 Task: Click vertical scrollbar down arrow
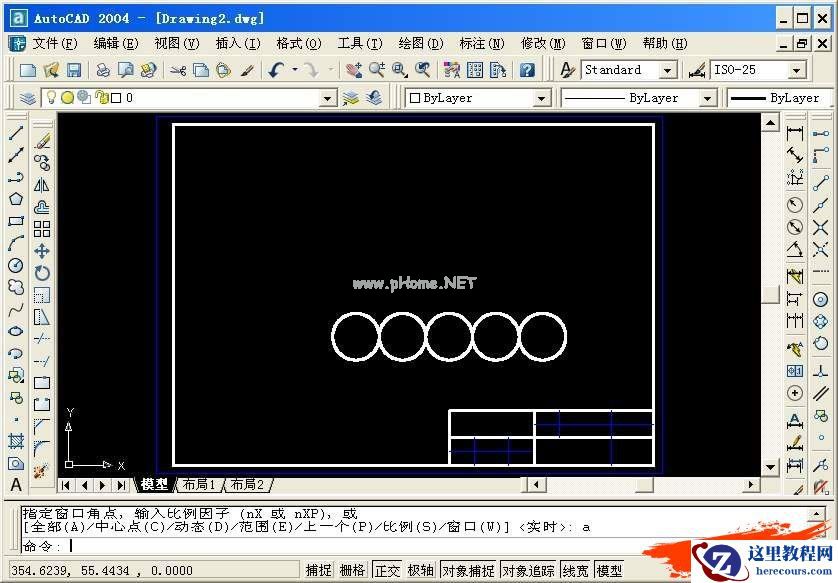pyautogui.click(x=770, y=467)
